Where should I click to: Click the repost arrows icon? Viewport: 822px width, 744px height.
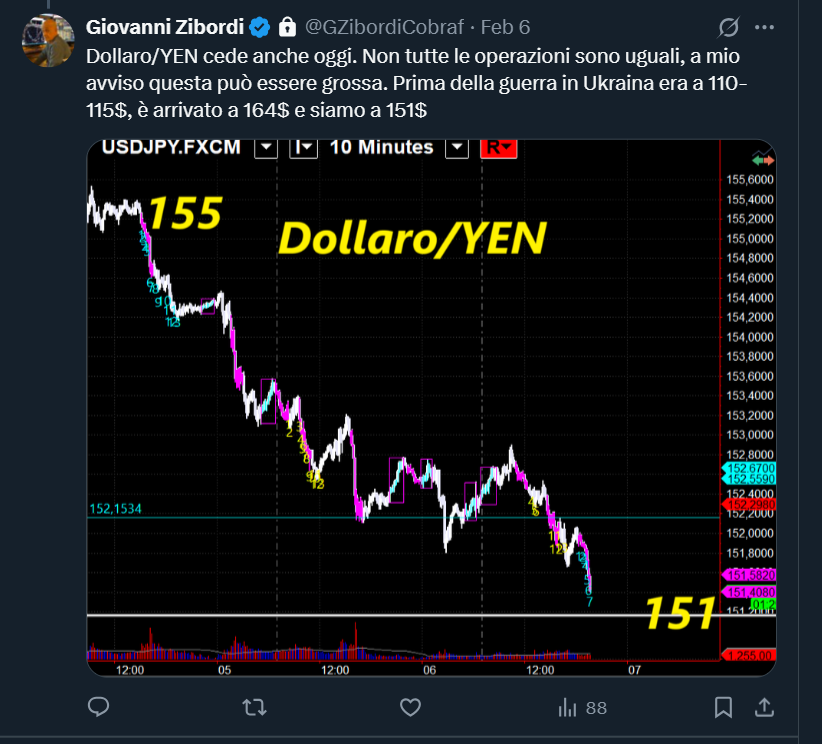tap(255, 708)
